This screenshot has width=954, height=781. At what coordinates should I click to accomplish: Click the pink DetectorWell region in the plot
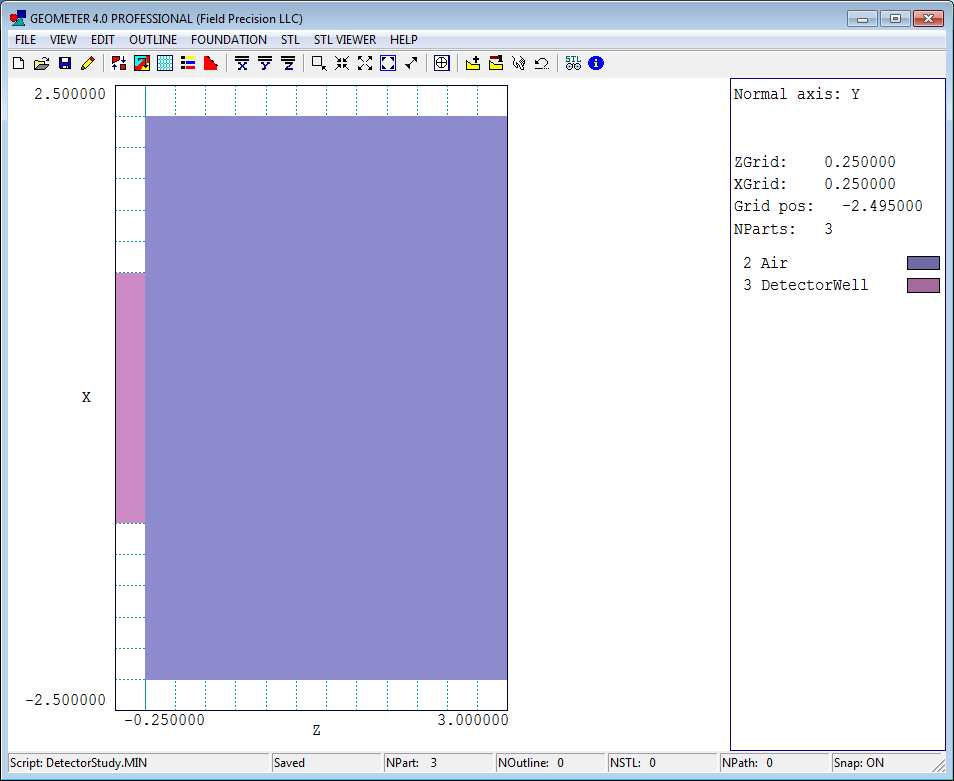[130, 397]
